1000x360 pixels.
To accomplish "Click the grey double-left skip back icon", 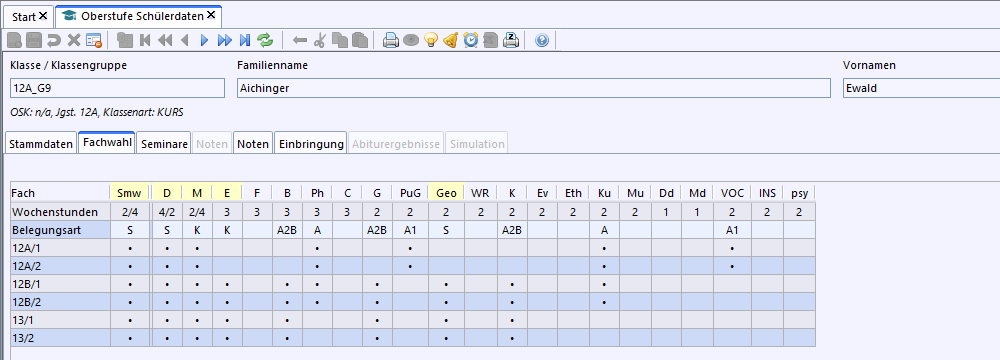I will 165,40.
